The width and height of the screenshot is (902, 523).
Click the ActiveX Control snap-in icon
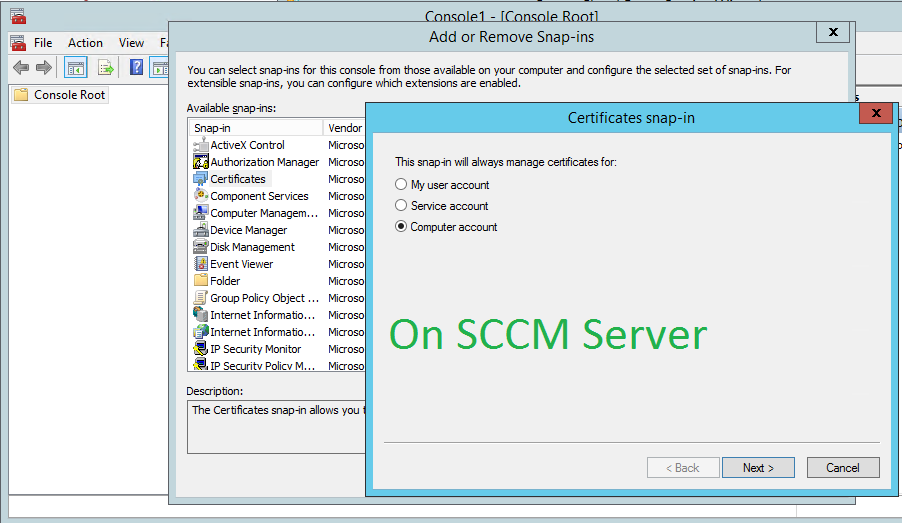click(x=200, y=145)
